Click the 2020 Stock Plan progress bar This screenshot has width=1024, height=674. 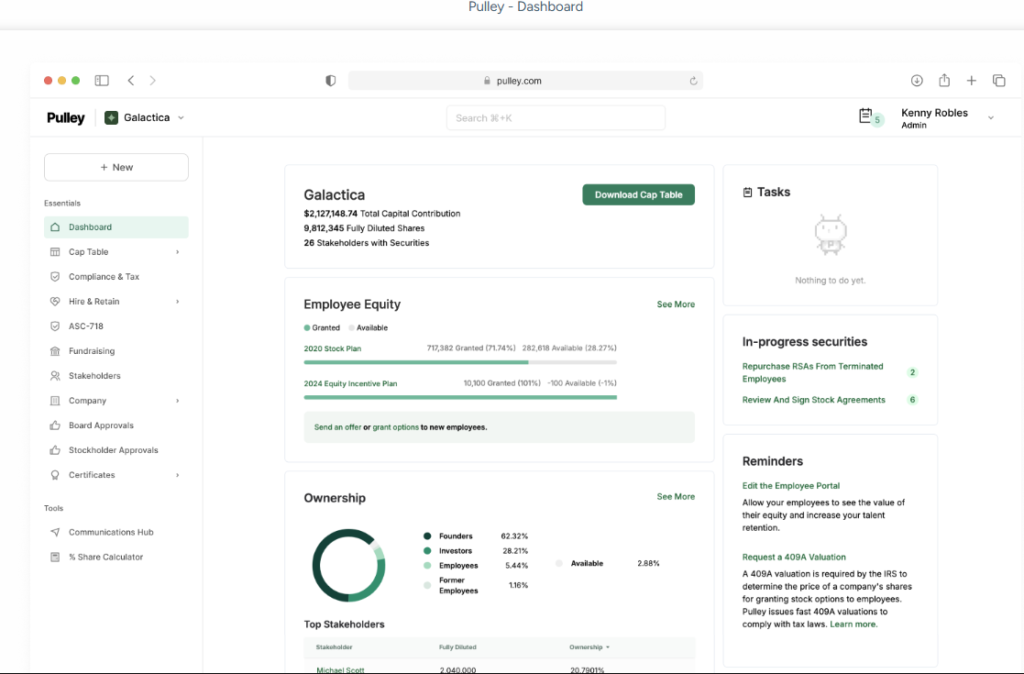[460, 362]
